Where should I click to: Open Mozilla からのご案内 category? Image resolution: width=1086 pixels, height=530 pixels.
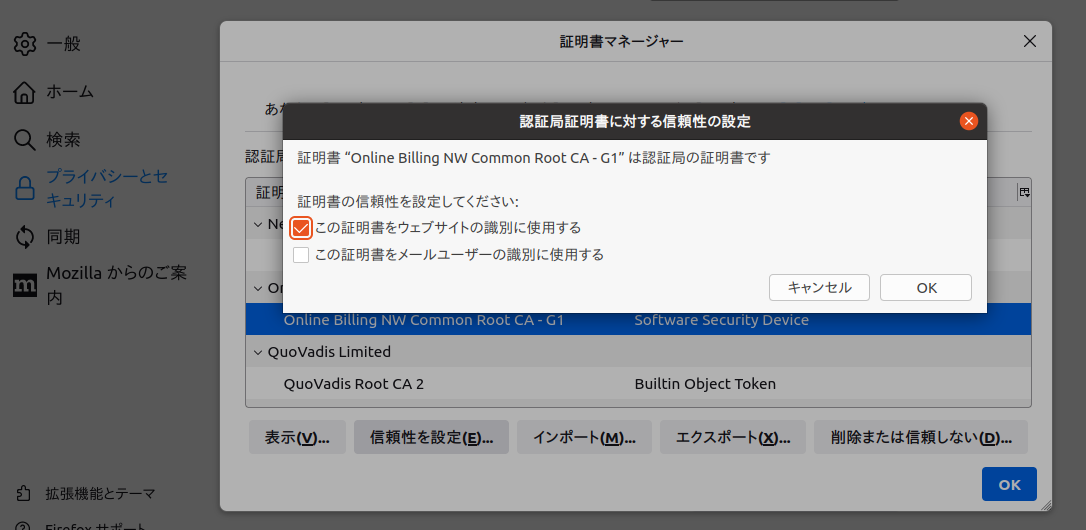point(116,285)
